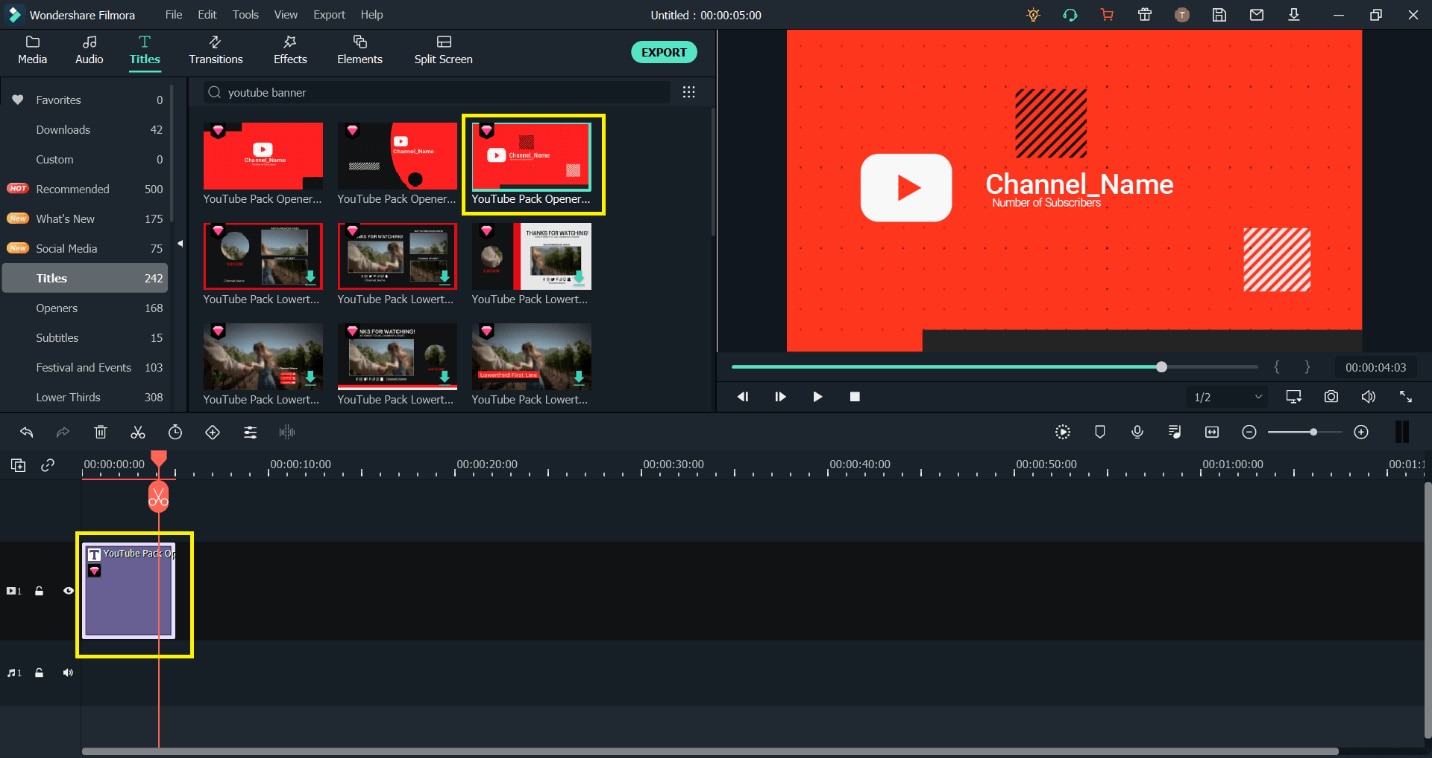Open the shopping cart icon

pyautogui.click(x=1106, y=15)
